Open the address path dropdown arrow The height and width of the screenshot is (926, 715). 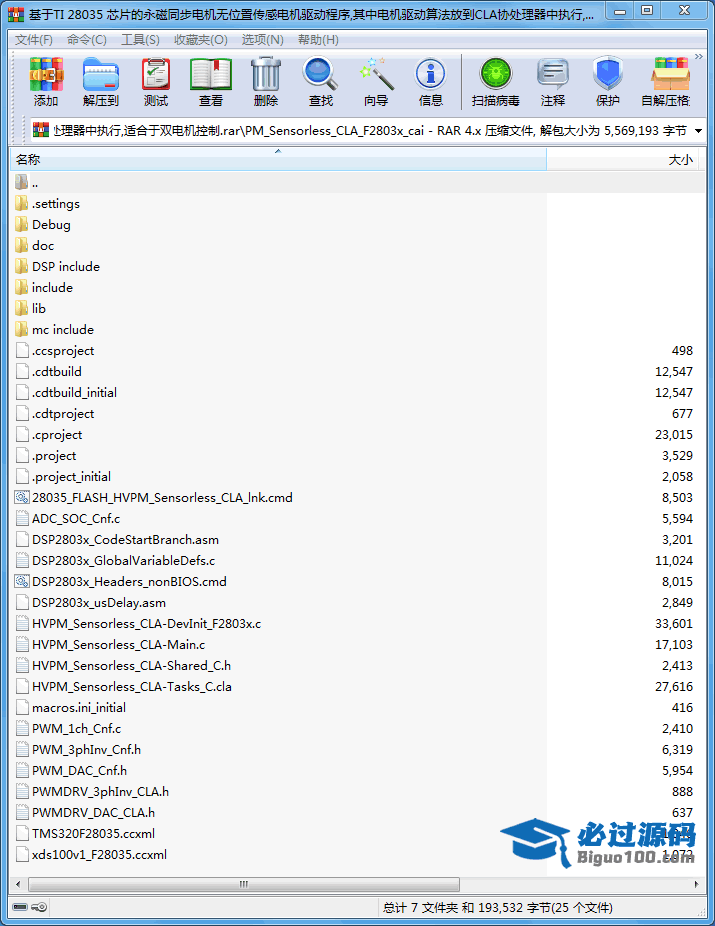click(x=698, y=131)
